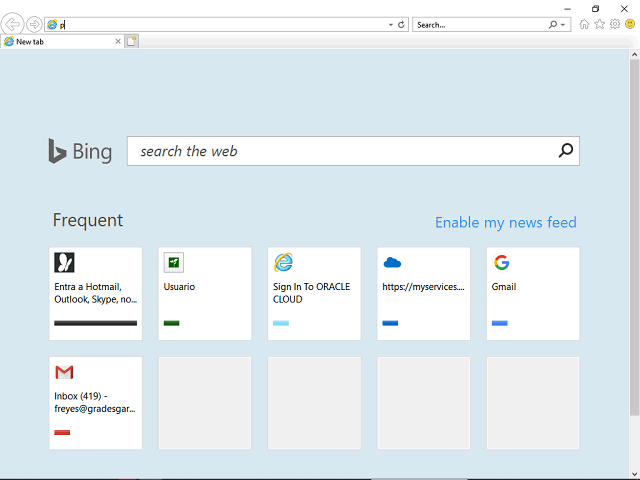Click the Bing logo

[80, 151]
